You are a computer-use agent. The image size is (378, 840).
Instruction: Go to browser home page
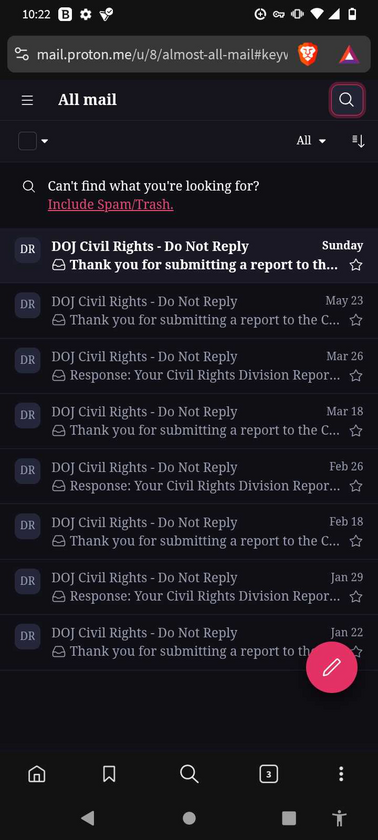click(36, 774)
